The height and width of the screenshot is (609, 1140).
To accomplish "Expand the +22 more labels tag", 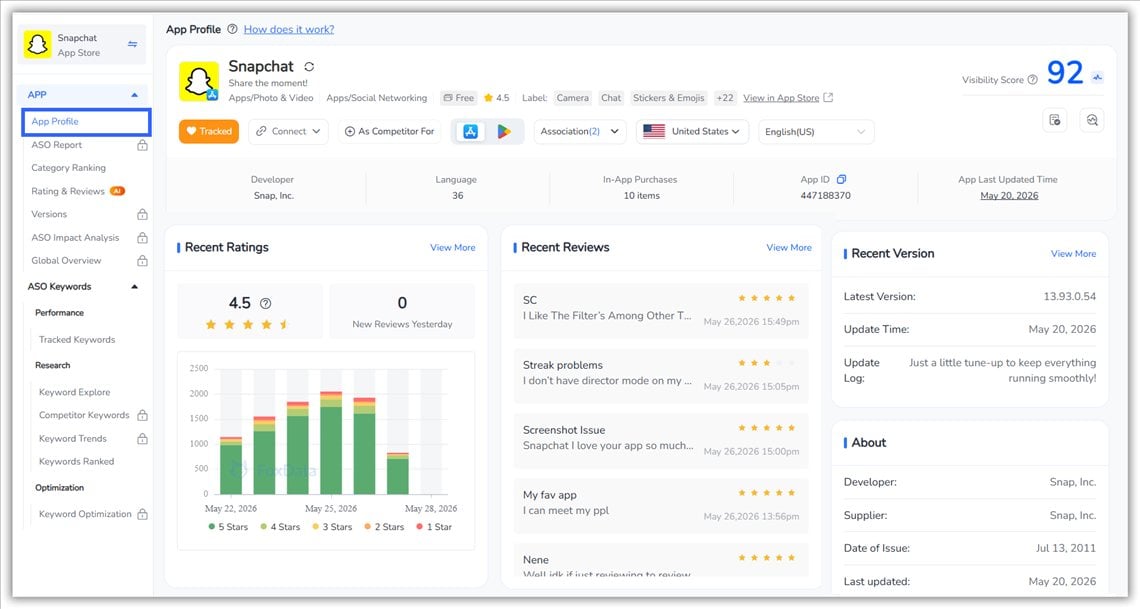I will pos(725,97).
